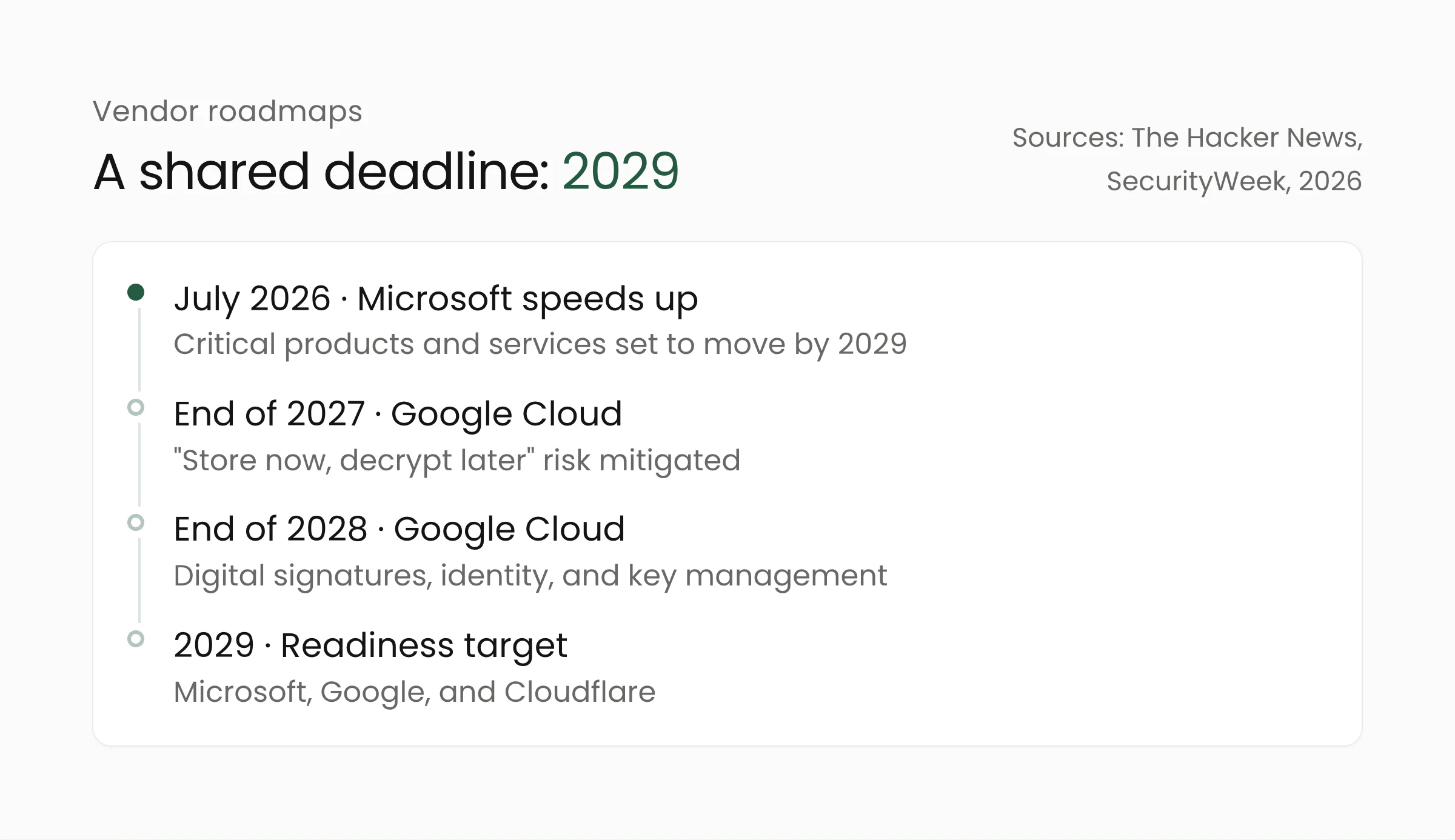Screen dimensions: 1455x840
Task: Click "Microsoft, Google, and Cloudflare" text
Action: (415, 692)
